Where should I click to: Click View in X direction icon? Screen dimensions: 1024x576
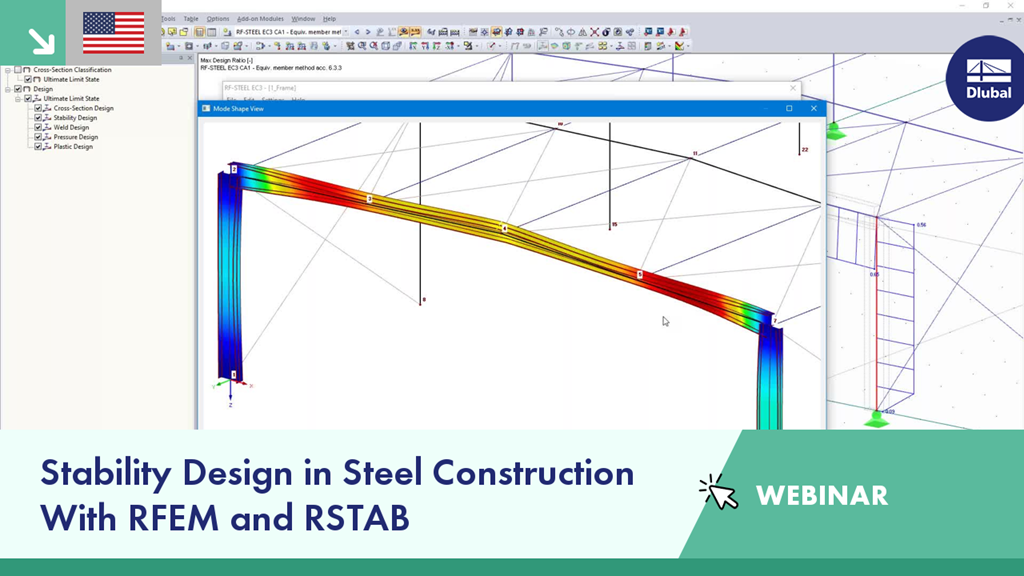click(x=413, y=46)
